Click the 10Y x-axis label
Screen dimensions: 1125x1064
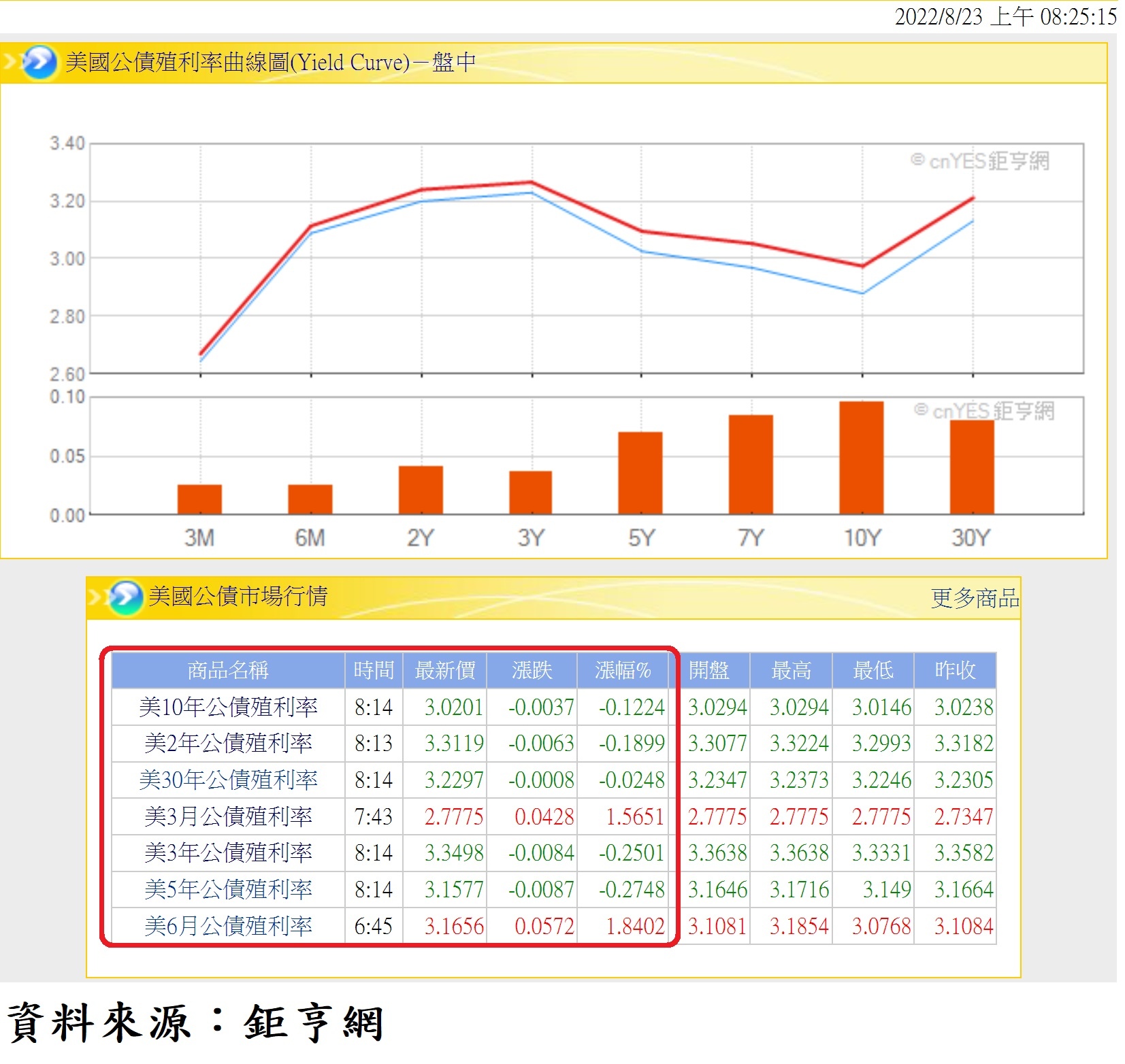tap(862, 538)
